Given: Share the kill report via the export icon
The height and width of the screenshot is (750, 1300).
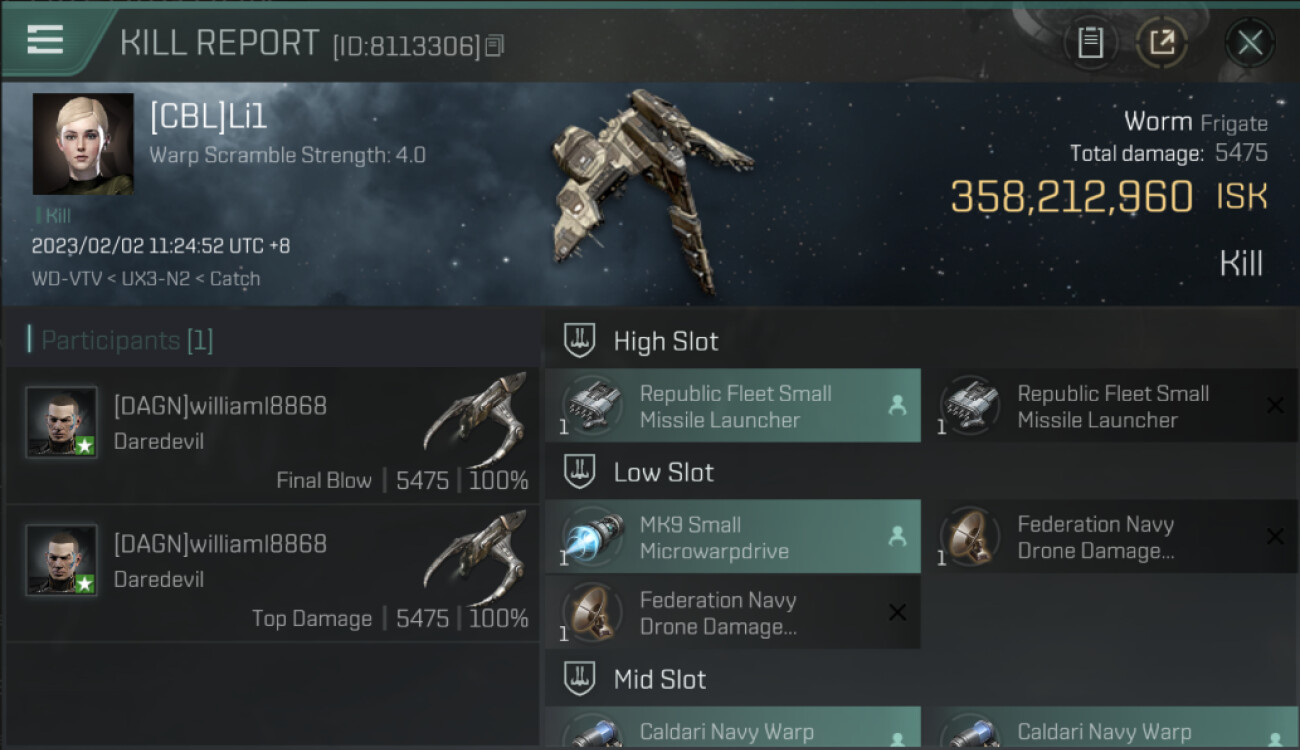Looking at the screenshot, I should click(x=1162, y=42).
